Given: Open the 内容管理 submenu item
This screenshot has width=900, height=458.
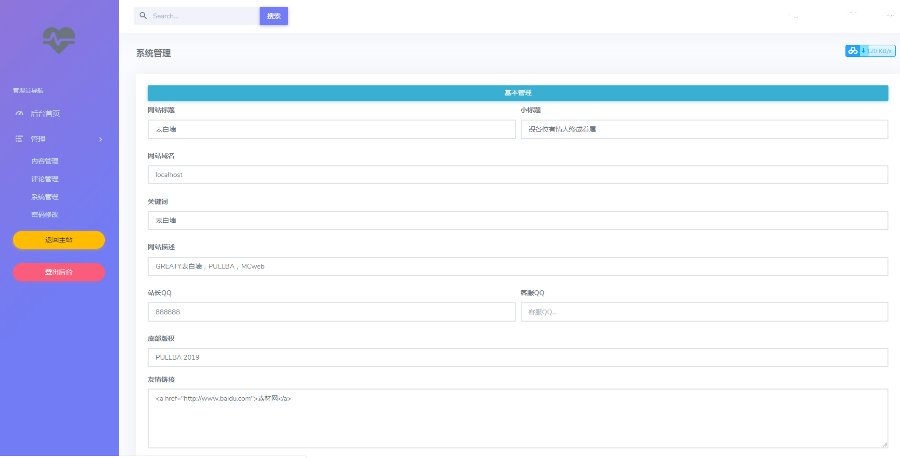Looking at the screenshot, I should (x=45, y=161).
